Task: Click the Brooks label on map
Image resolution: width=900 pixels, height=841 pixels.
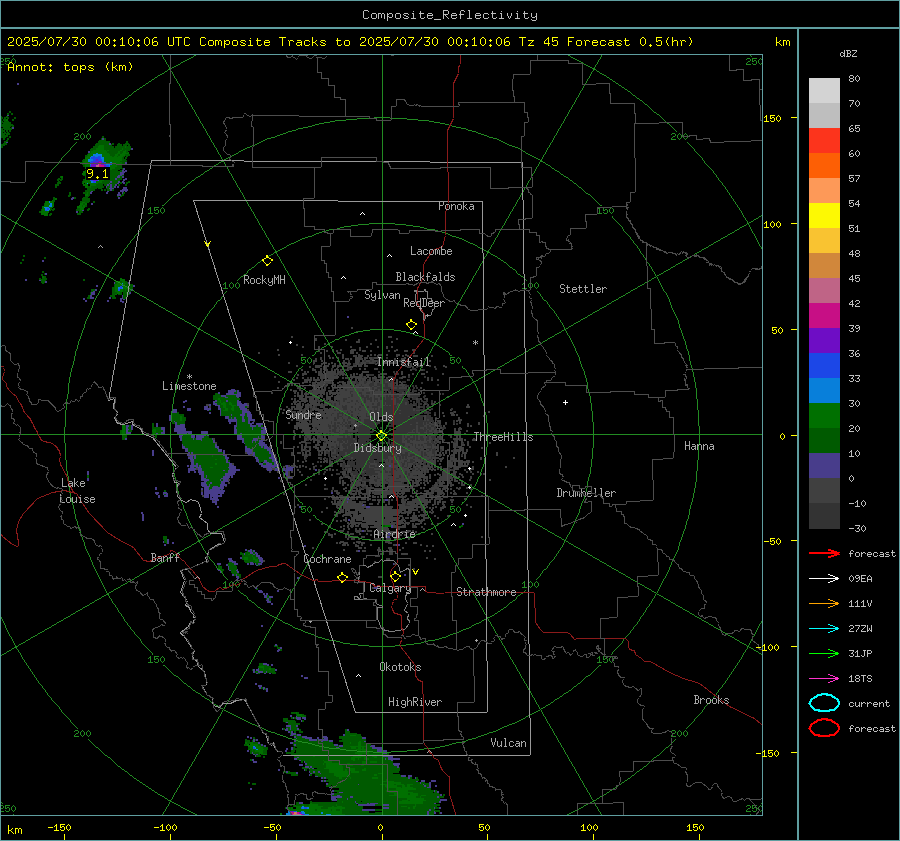Action: click(711, 700)
